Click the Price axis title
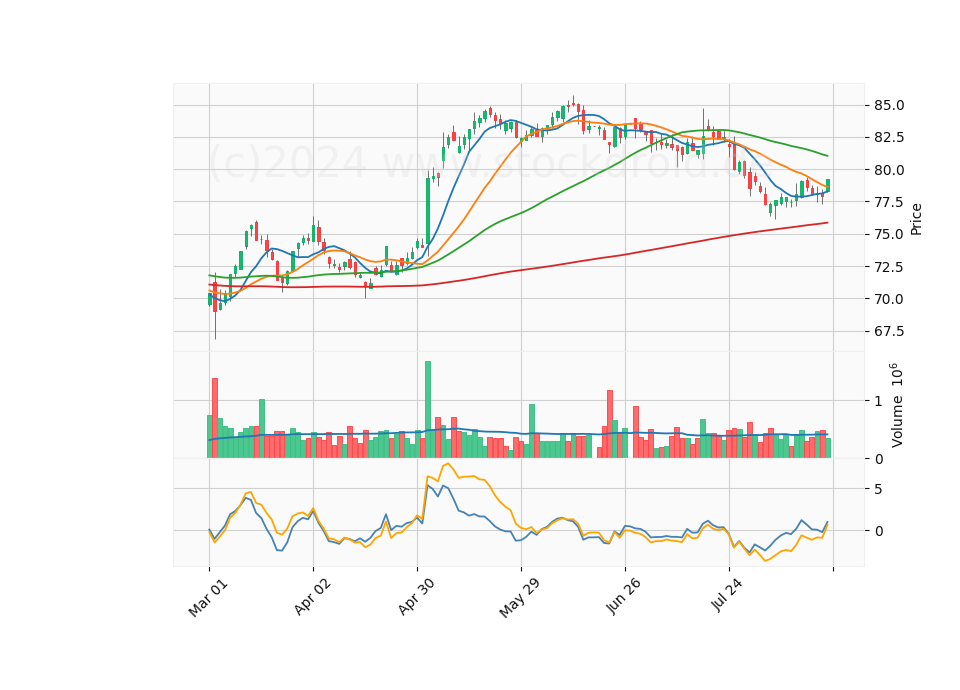 point(916,219)
